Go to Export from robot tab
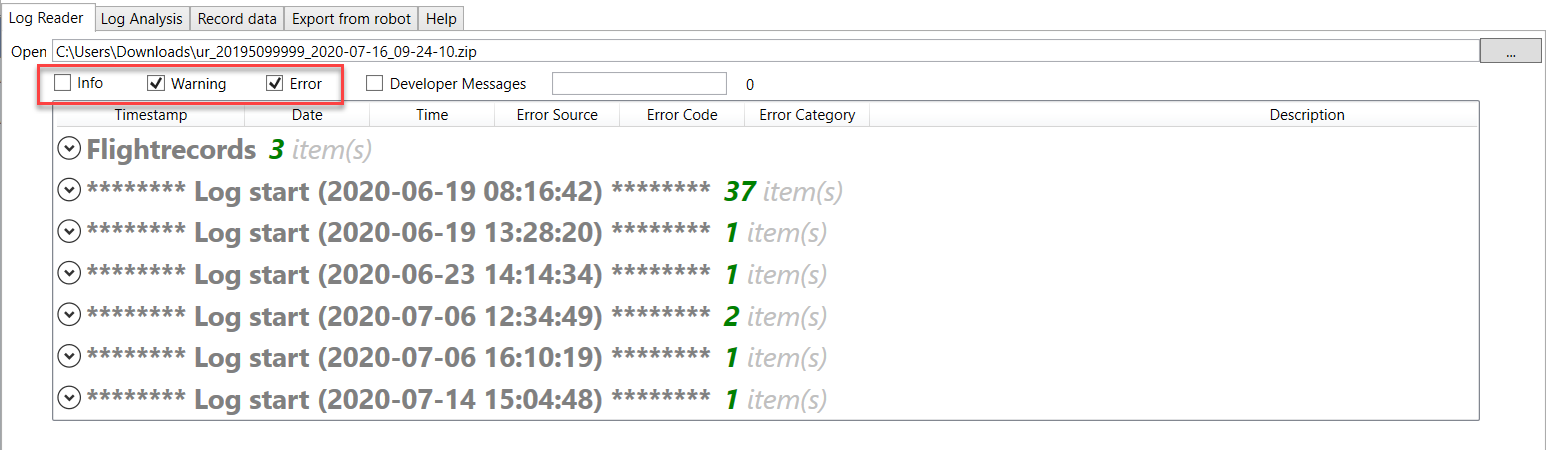 pos(351,19)
